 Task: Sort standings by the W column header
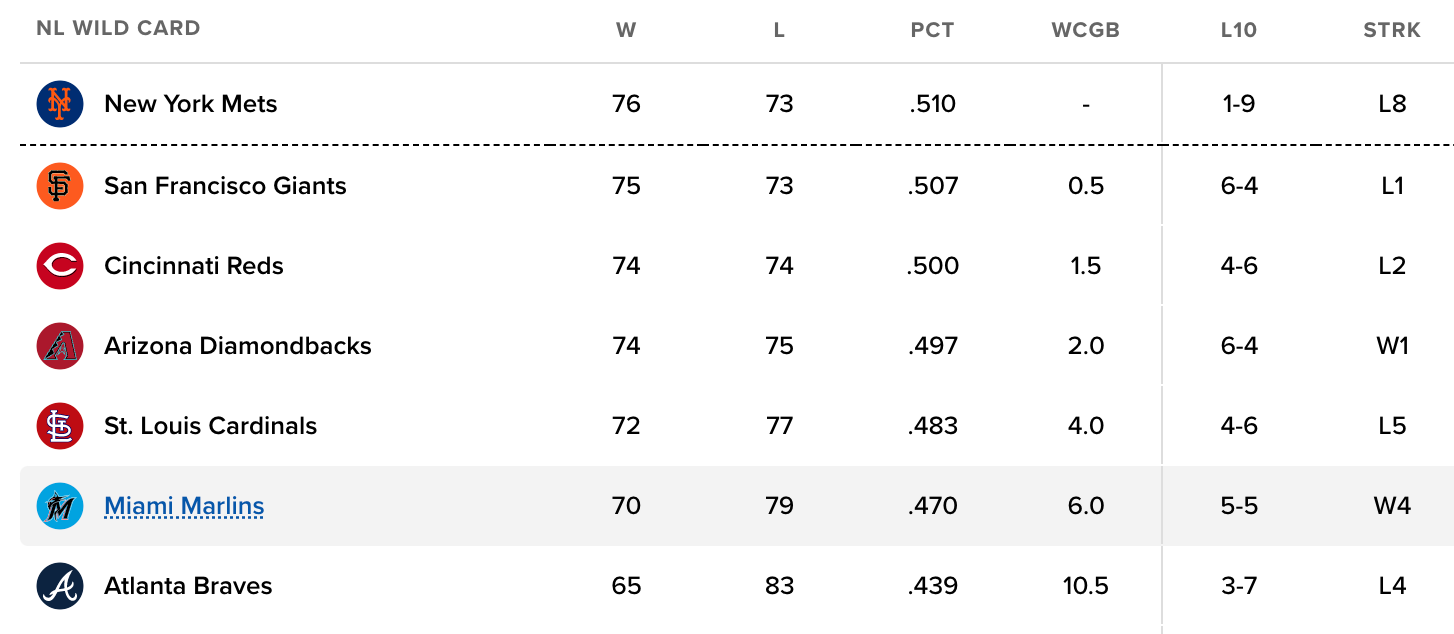coord(626,30)
